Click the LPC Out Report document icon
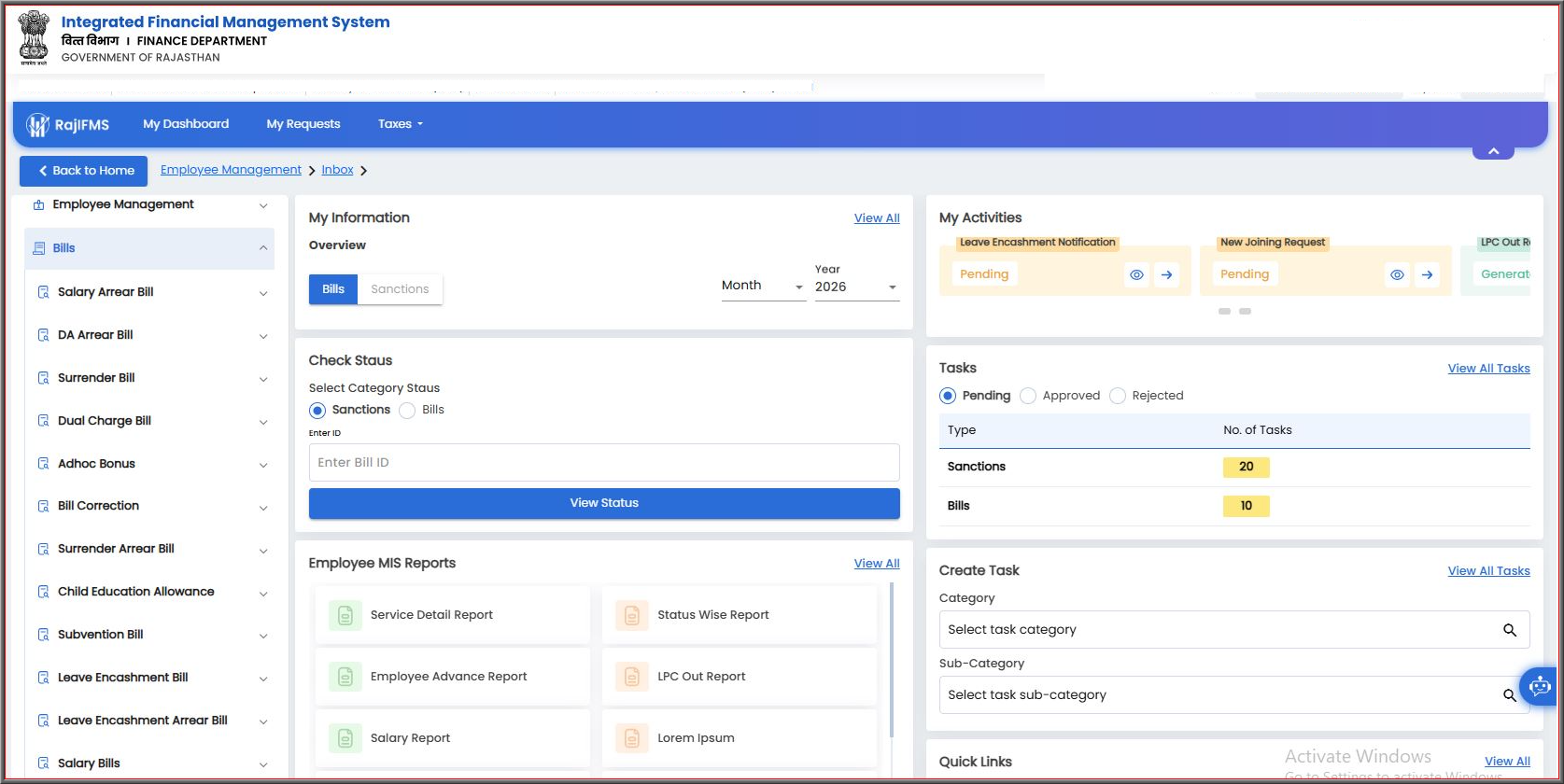Screen dimensions: 1564x784 [632, 677]
